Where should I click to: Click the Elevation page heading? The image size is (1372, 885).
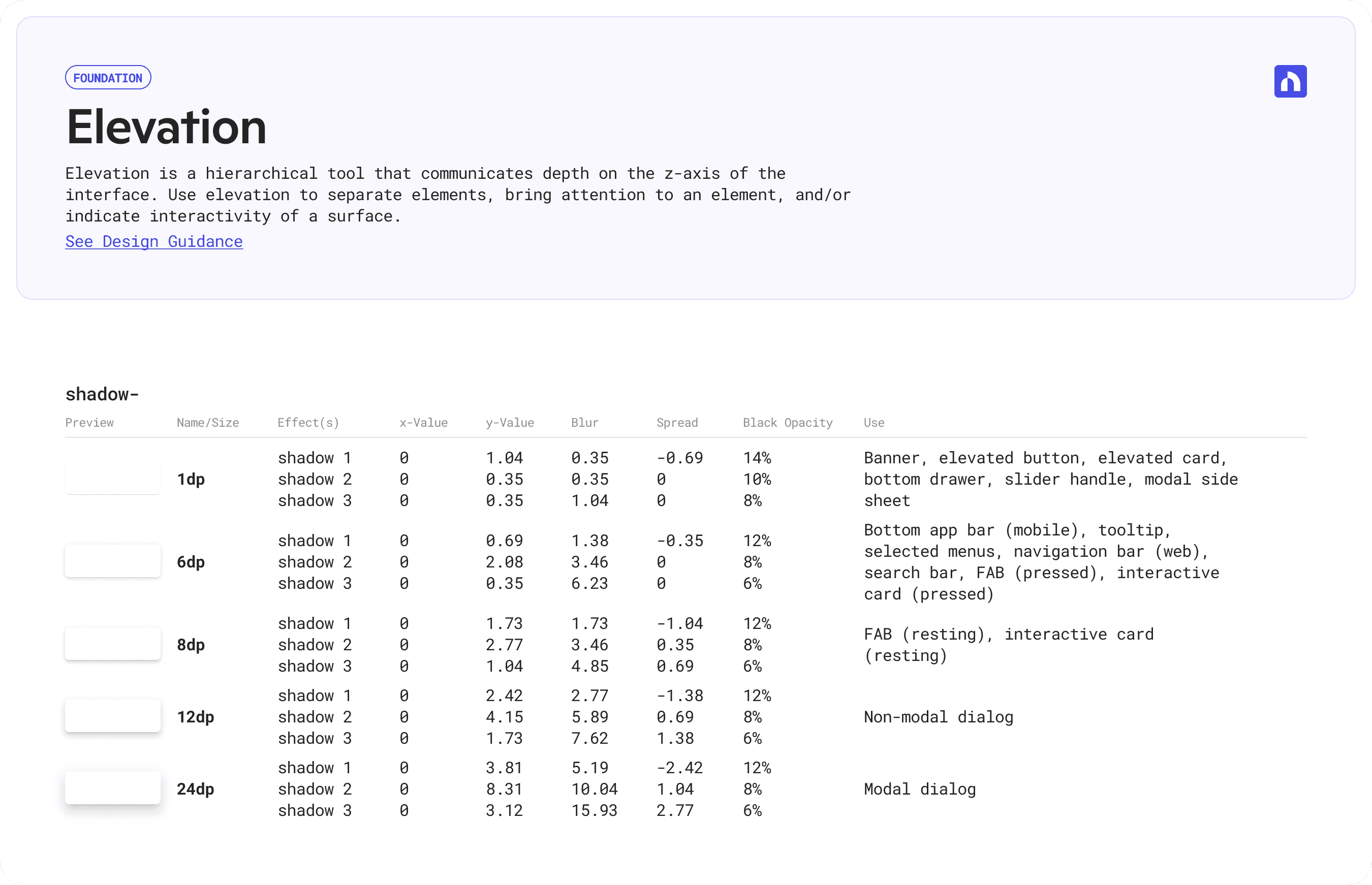166,127
